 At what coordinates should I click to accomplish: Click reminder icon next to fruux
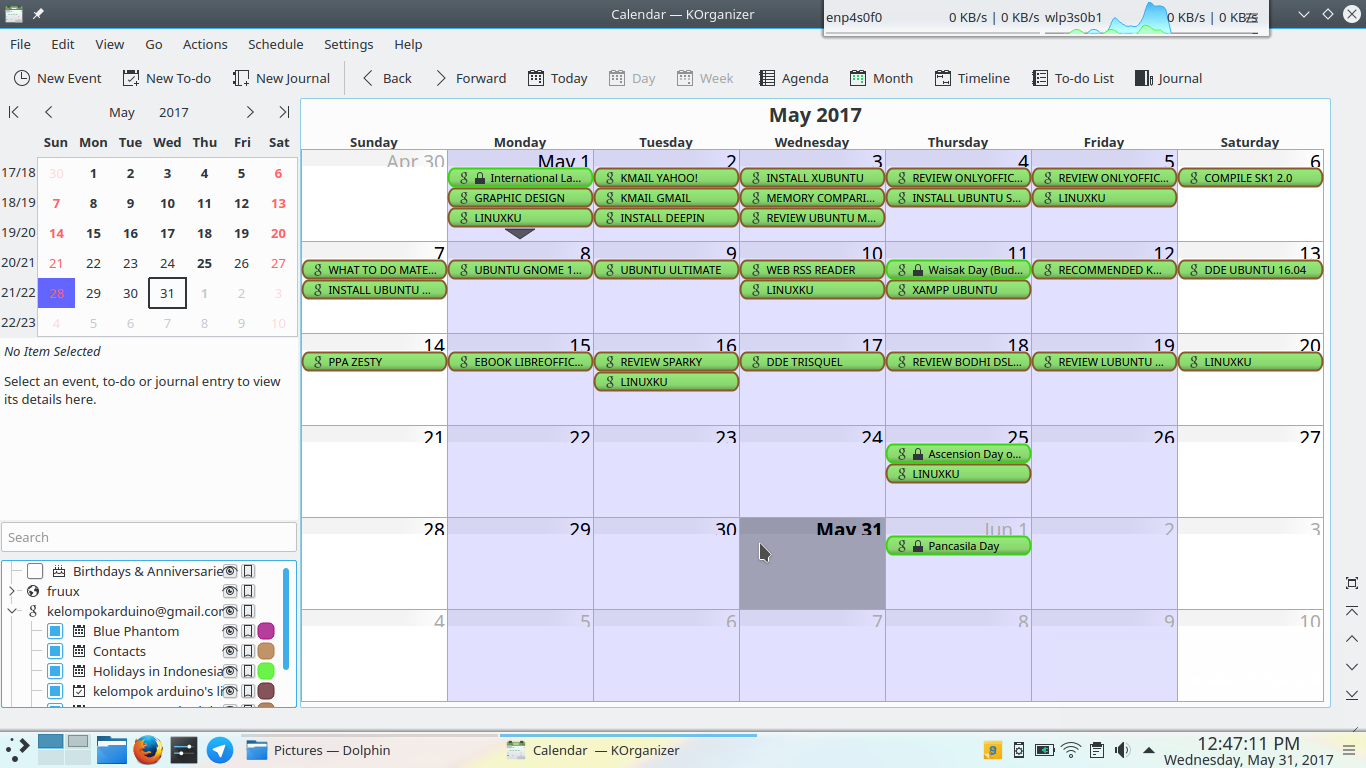pyautogui.click(x=248, y=591)
